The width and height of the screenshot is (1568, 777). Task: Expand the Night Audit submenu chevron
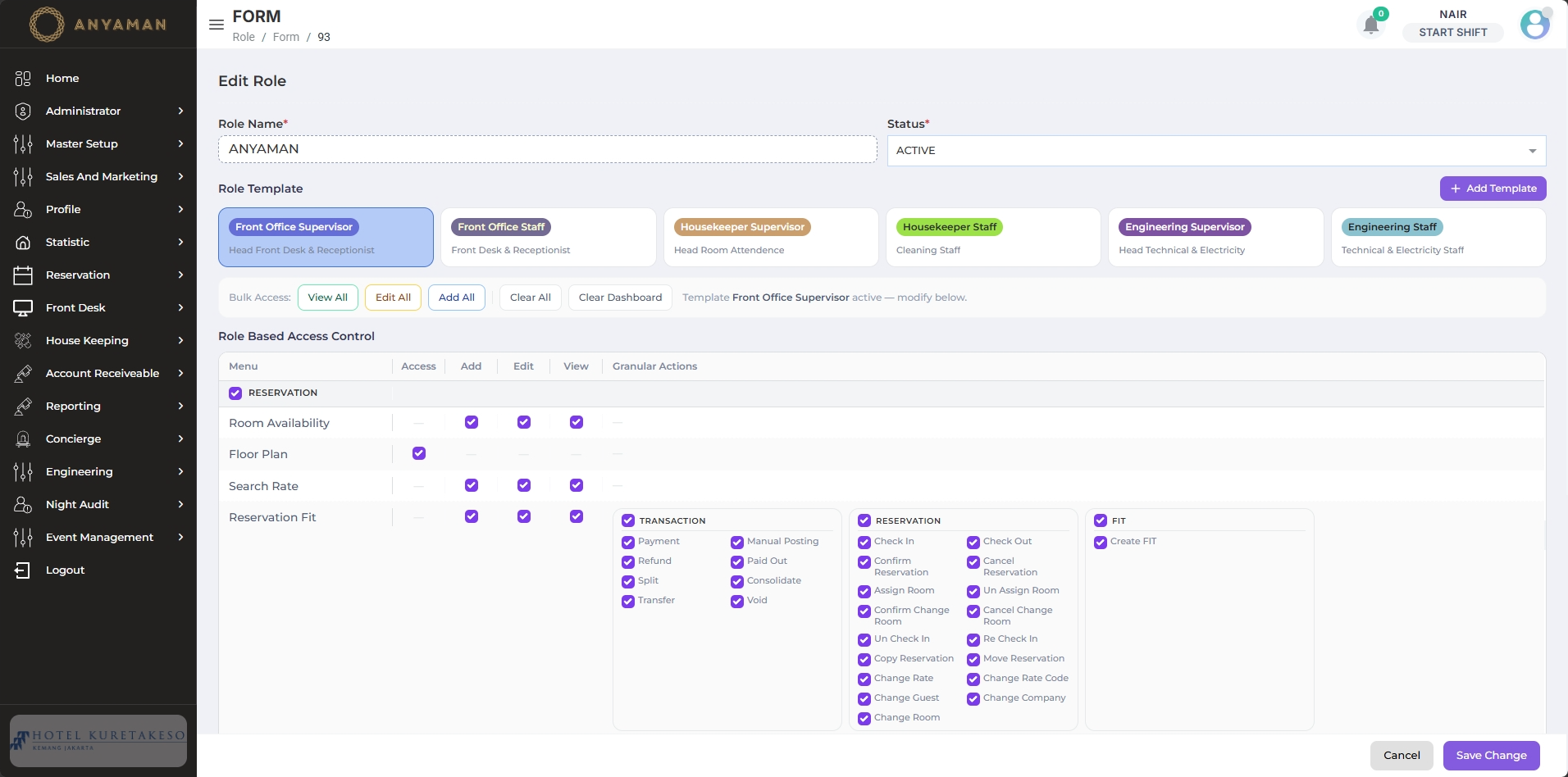180,505
